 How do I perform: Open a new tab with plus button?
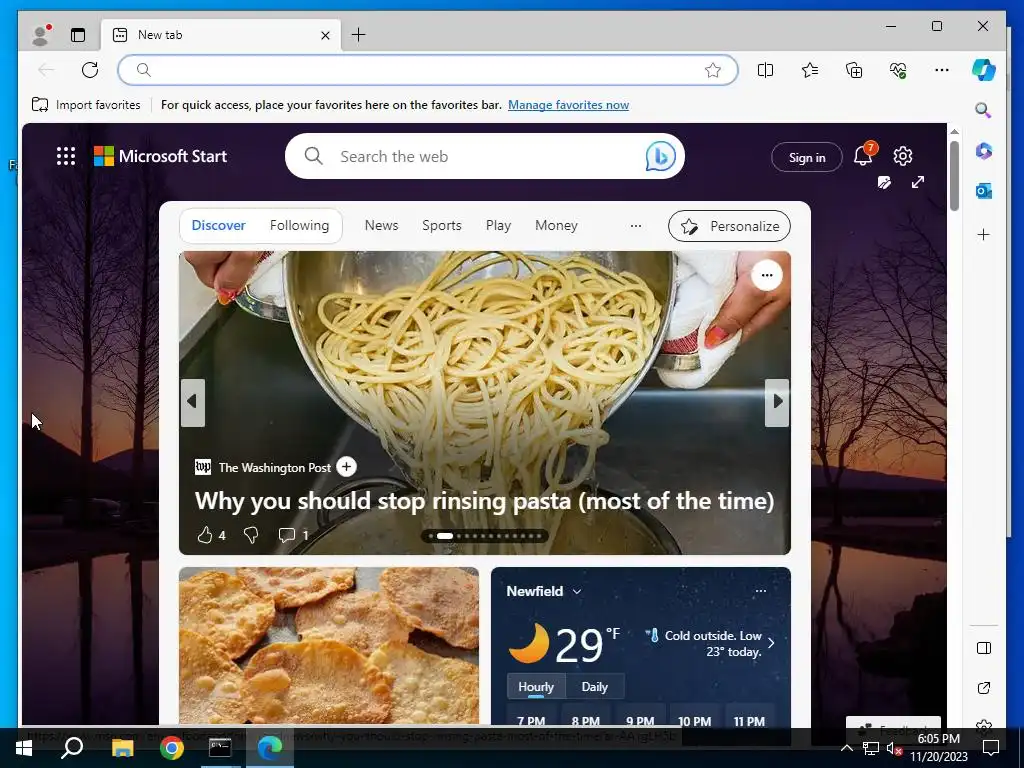click(x=359, y=35)
